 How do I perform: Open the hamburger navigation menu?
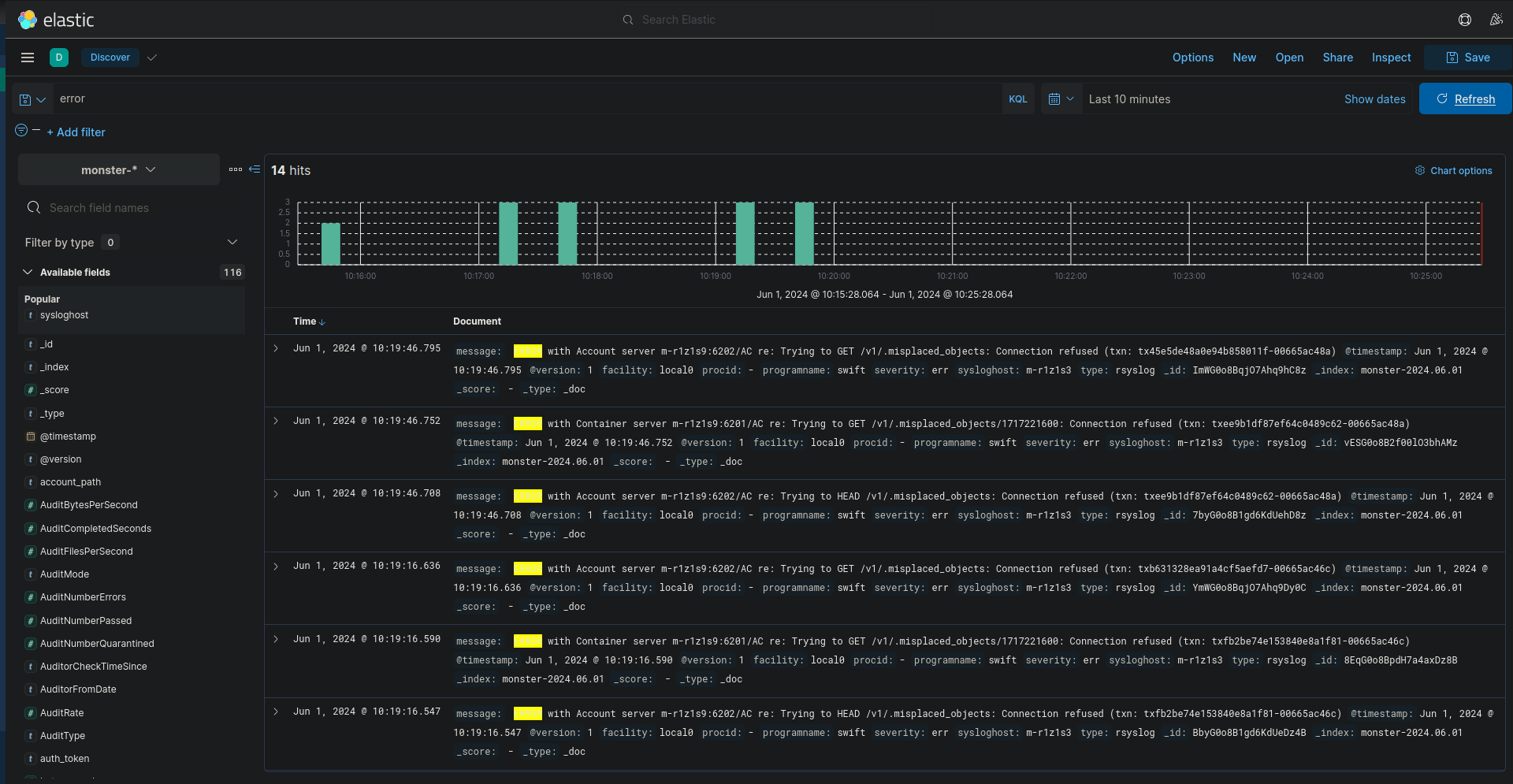point(28,58)
